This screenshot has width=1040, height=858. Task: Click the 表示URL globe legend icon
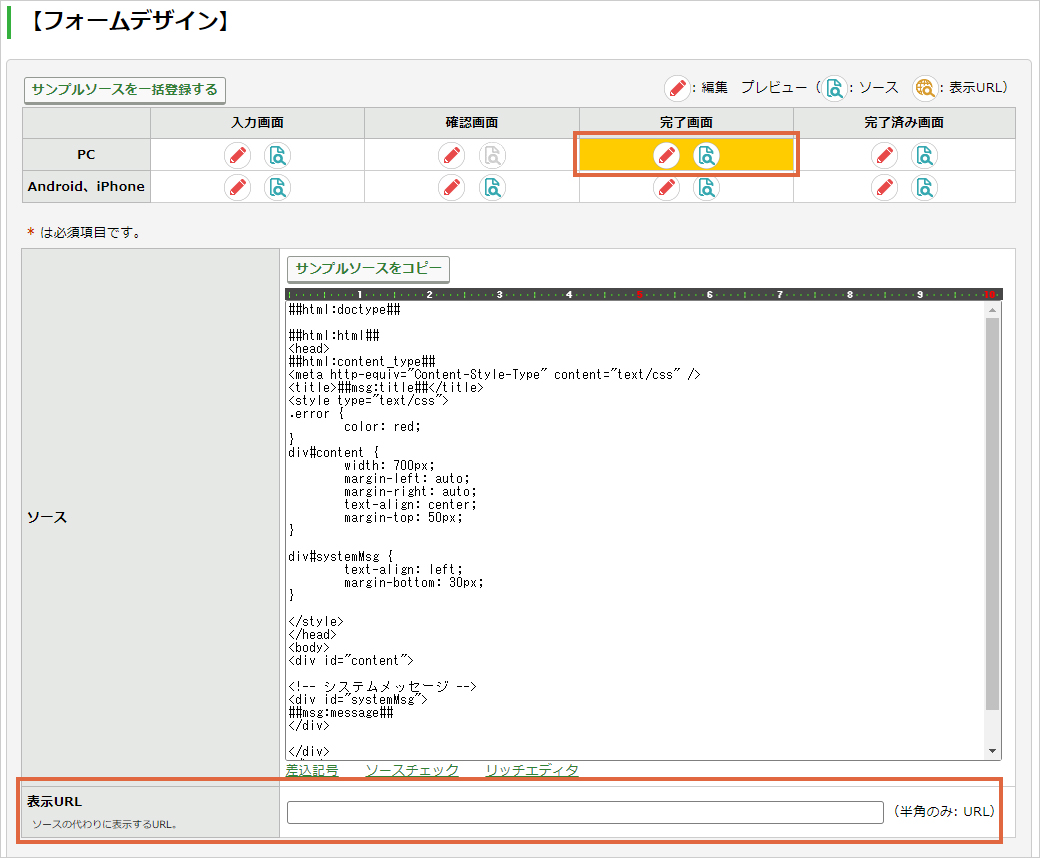(925, 88)
